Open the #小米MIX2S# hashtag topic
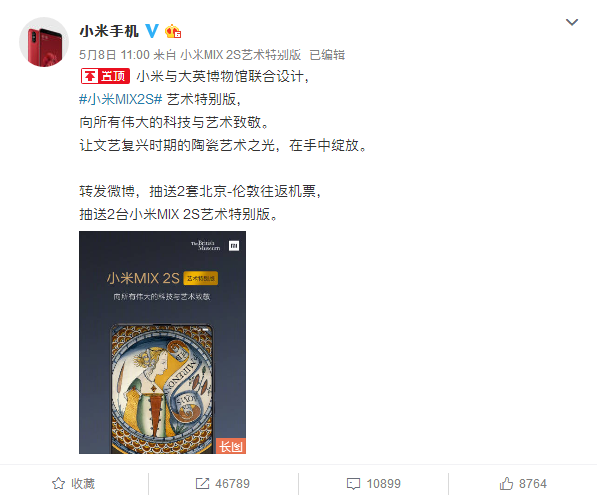Viewport: 597px width, 500px height. point(121,99)
